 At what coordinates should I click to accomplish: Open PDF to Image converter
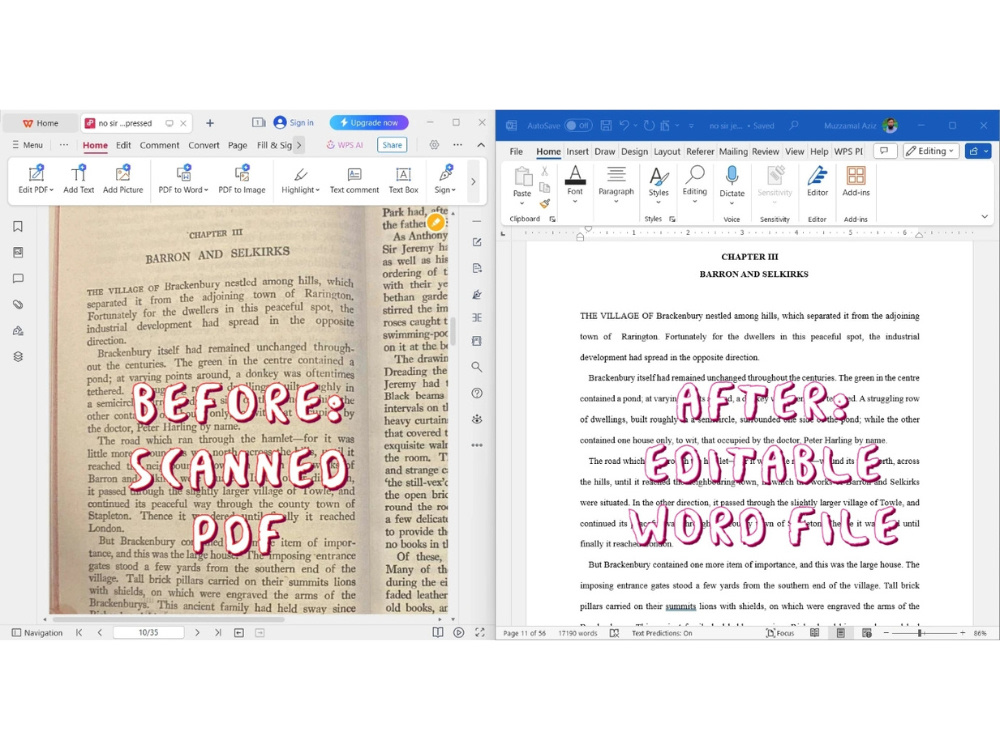click(242, 179)
